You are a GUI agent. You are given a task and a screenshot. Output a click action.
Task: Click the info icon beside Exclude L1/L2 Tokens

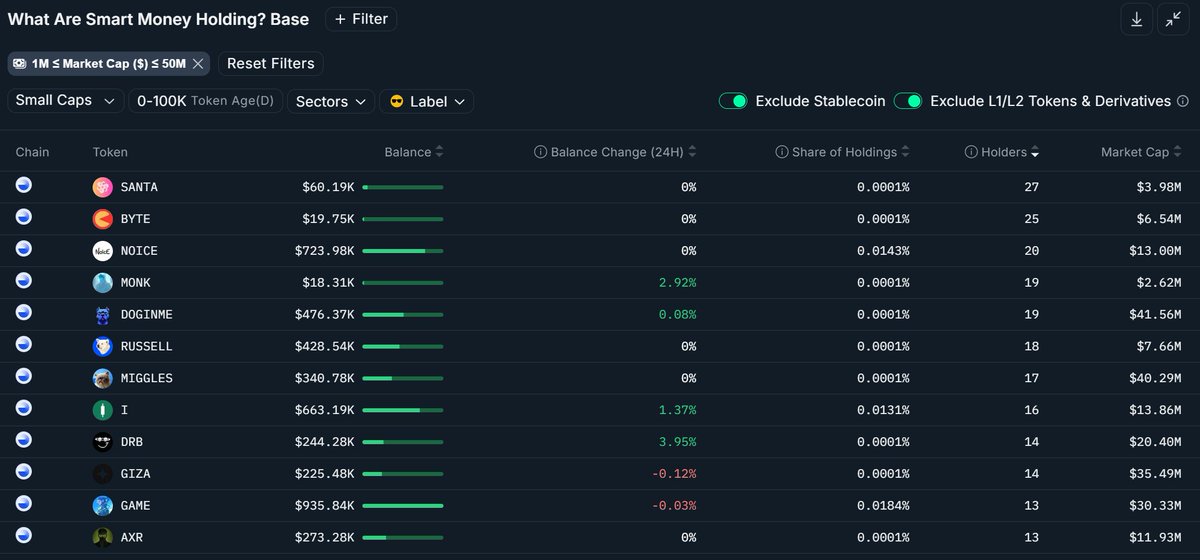[1183, 101]
